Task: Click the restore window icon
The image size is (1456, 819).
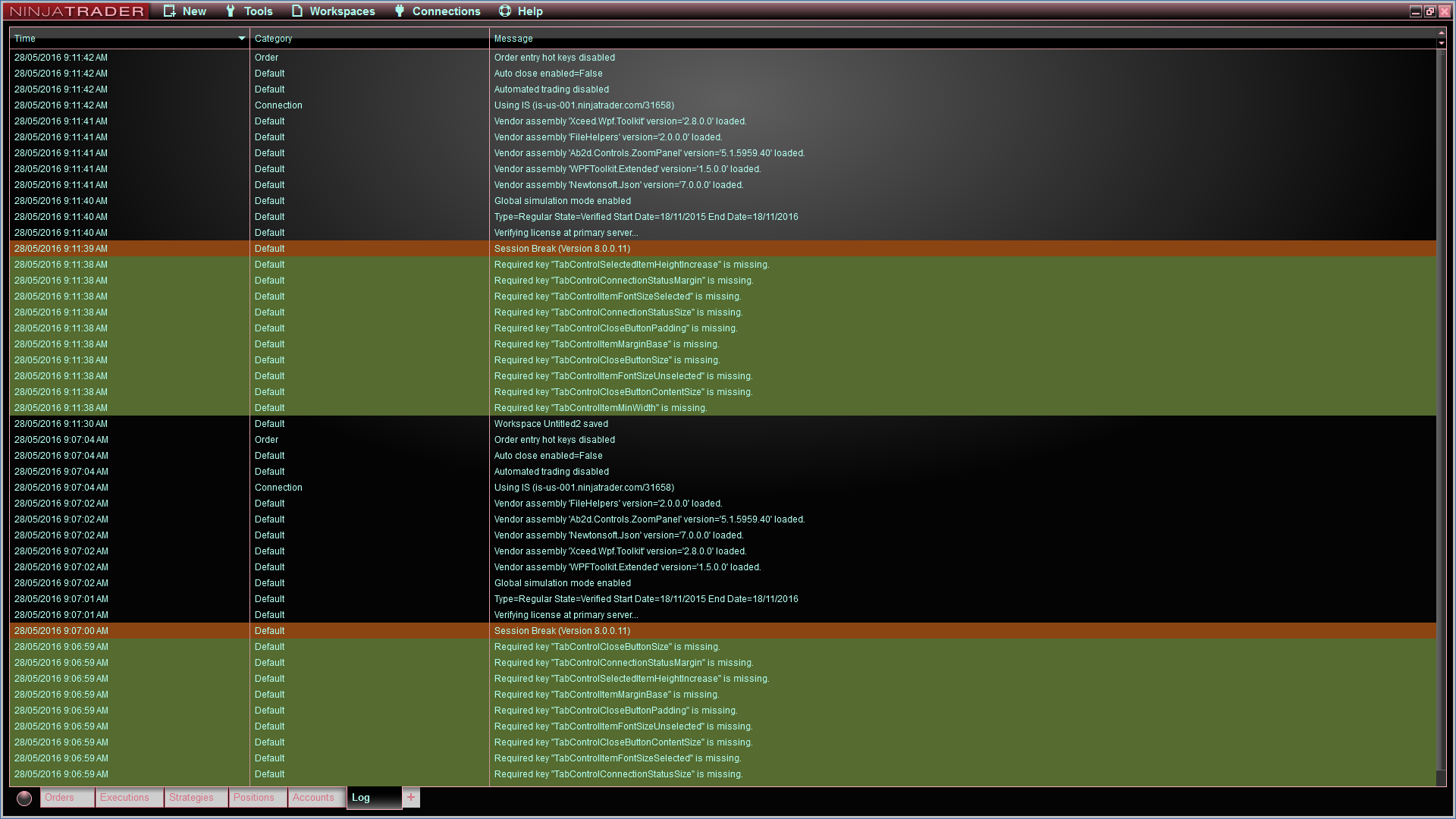Action: (1430, 11)
